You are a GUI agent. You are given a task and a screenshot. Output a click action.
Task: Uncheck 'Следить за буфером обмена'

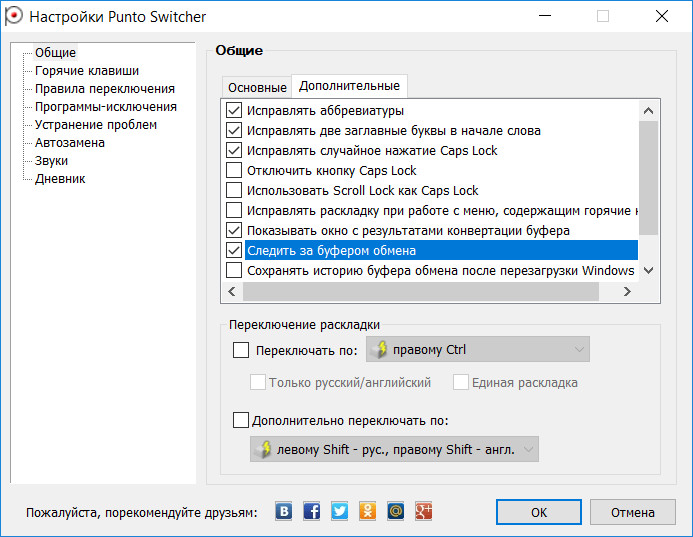click(x=234, y=250)
